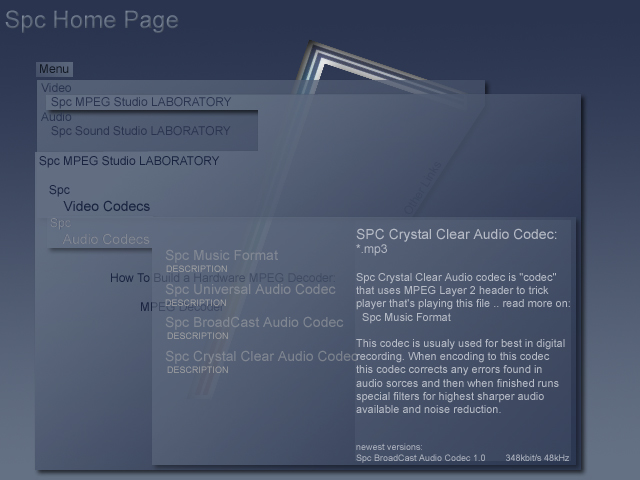Select Video category in menu
The image size is (640, 480).
(57, 88)
